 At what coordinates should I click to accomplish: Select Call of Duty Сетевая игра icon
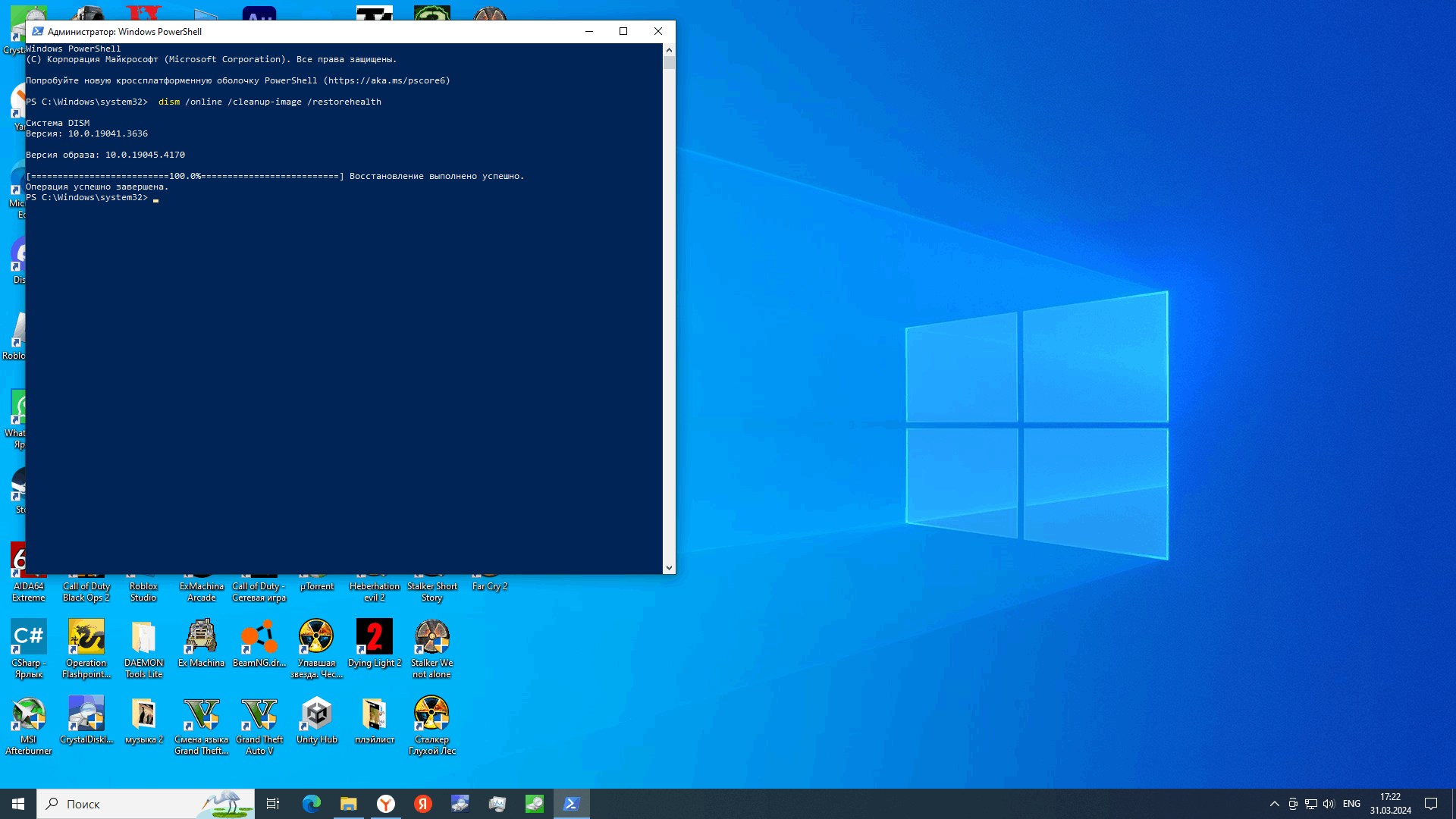tap(259, 591)
